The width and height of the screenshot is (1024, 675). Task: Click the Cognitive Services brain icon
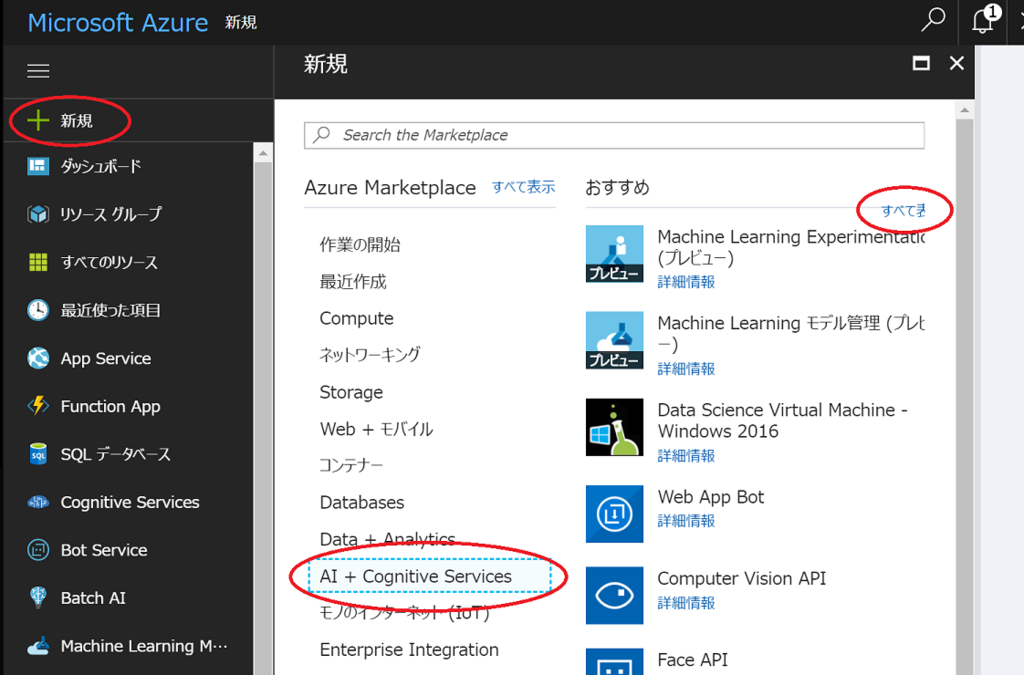pos(38,502)
